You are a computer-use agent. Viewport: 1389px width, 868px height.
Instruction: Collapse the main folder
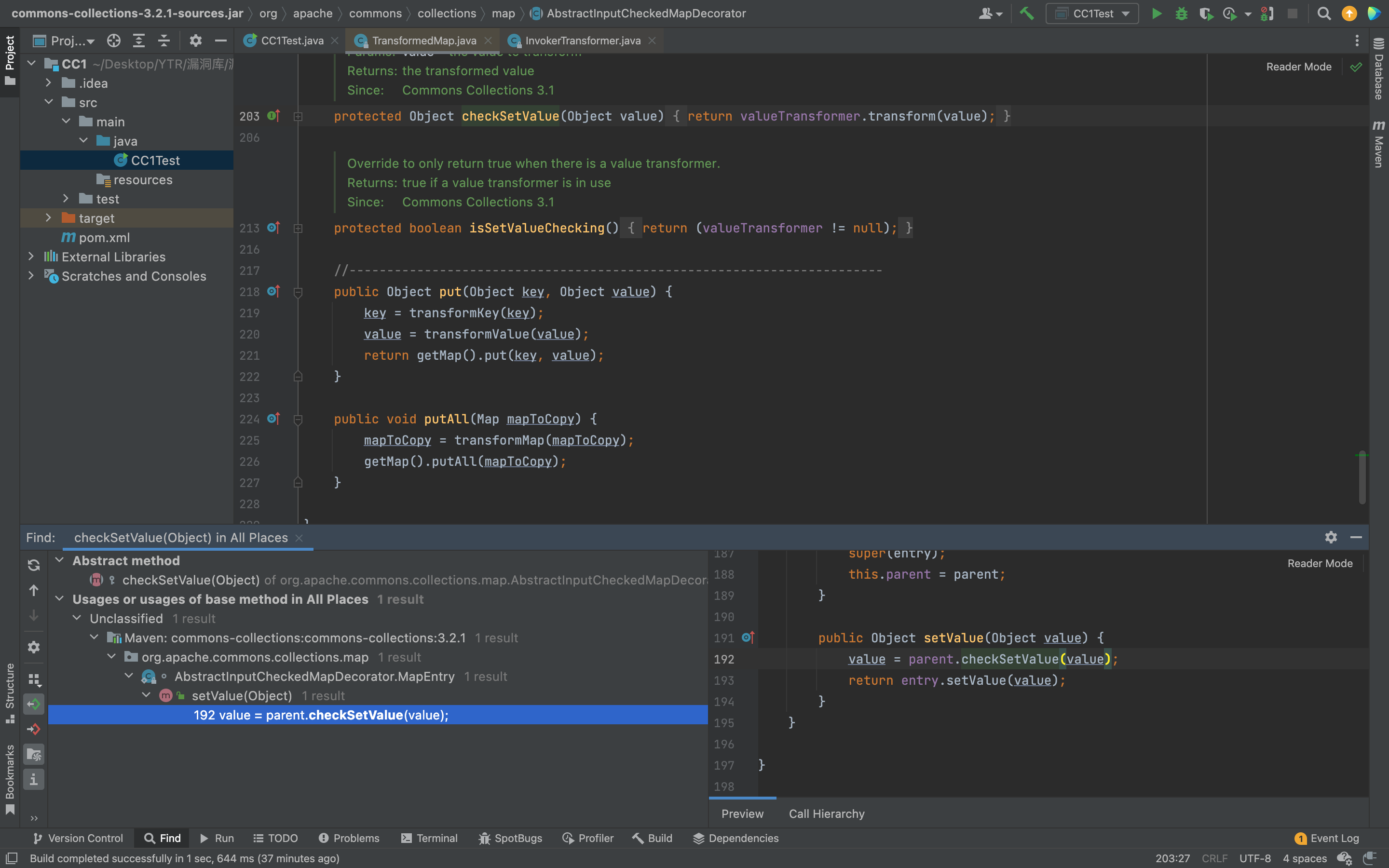coord(66,122)
